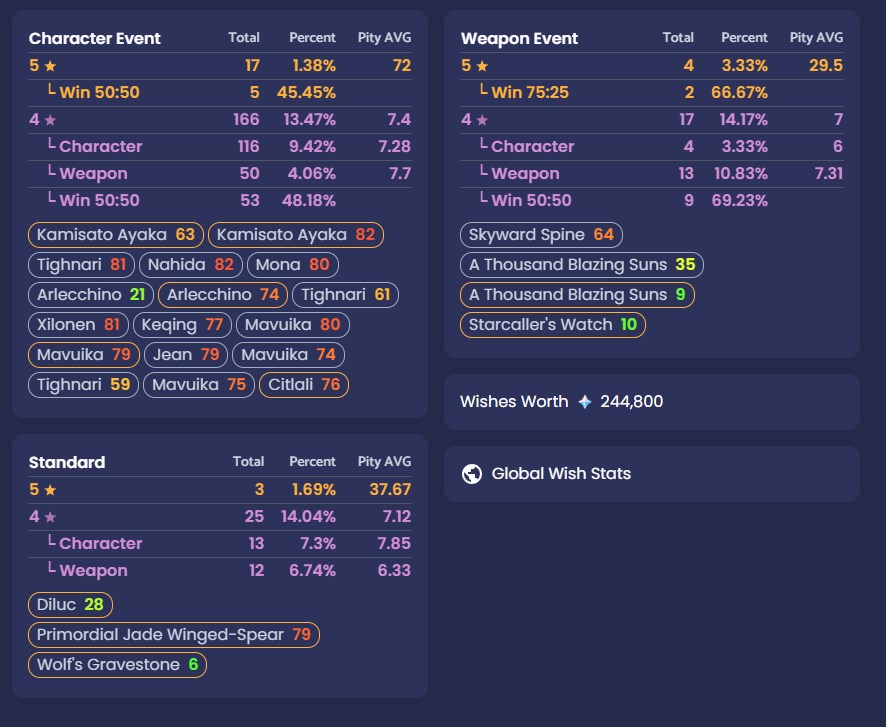Click the 5-star icon in Character Event
Viewport: 886px width, 727px height.
[x=50, y=65]
